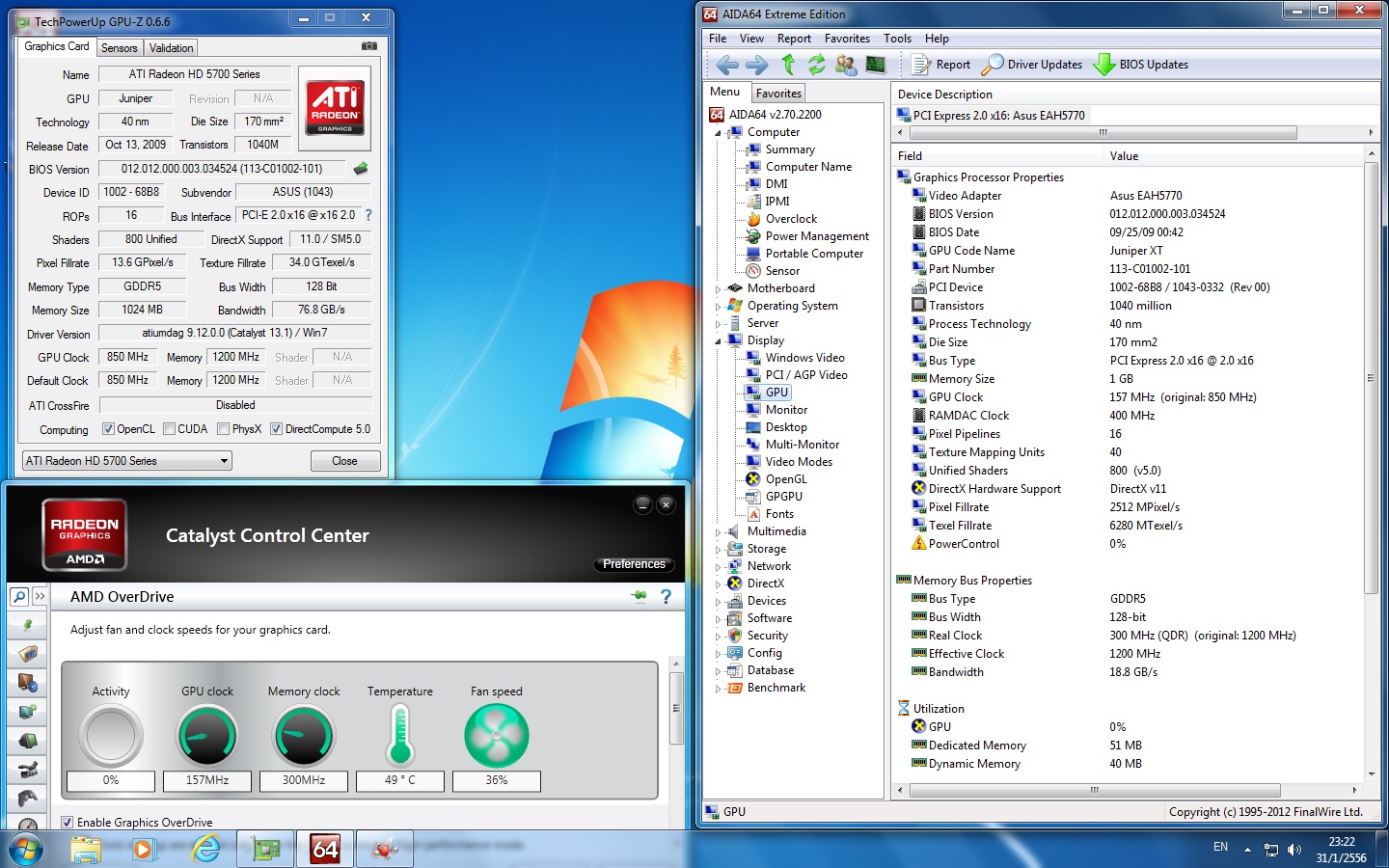Click the Preferences button in Catalyst Control Center

click(634, 564)
